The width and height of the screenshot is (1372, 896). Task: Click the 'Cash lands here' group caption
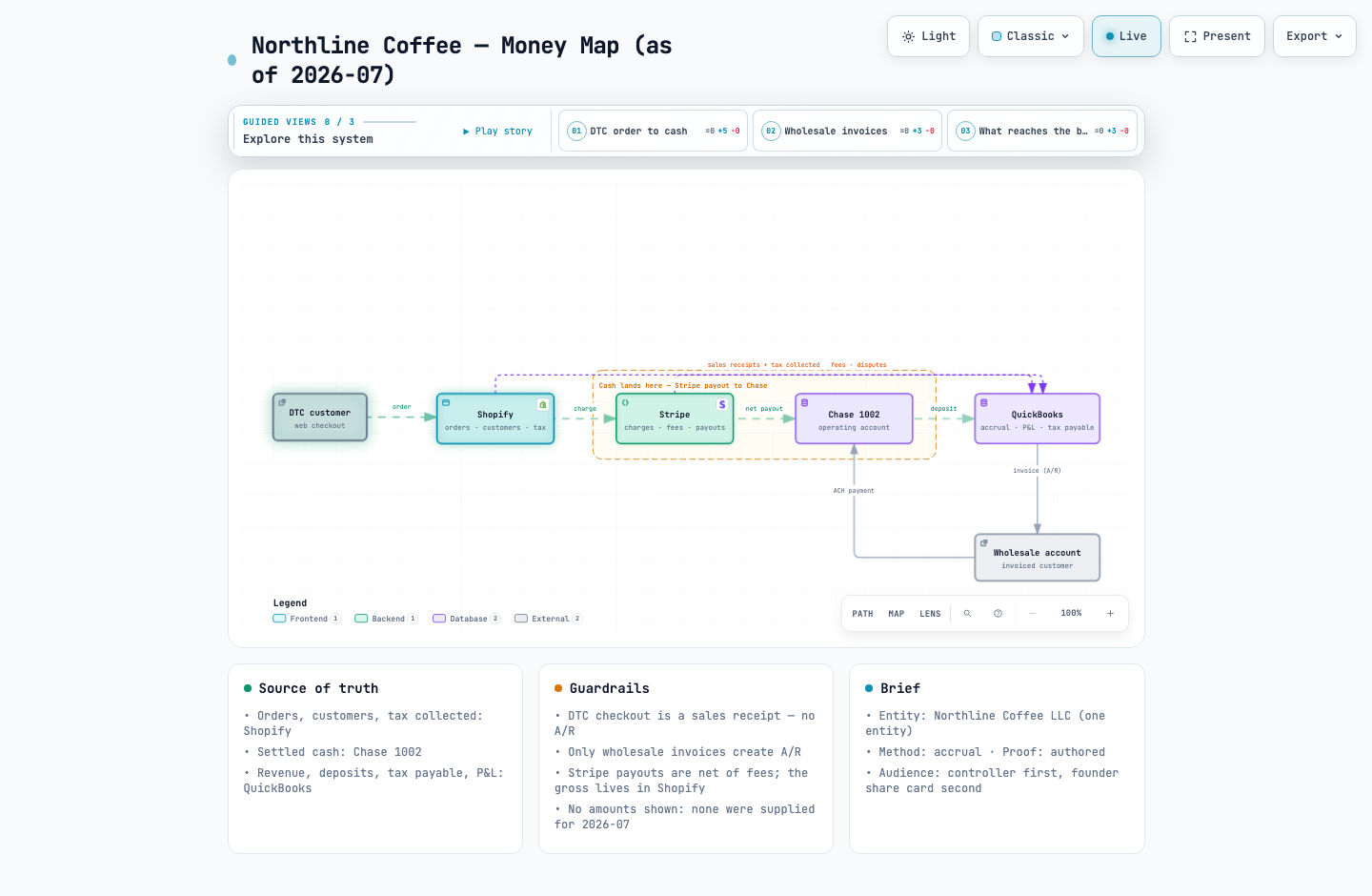coord(683,386)
